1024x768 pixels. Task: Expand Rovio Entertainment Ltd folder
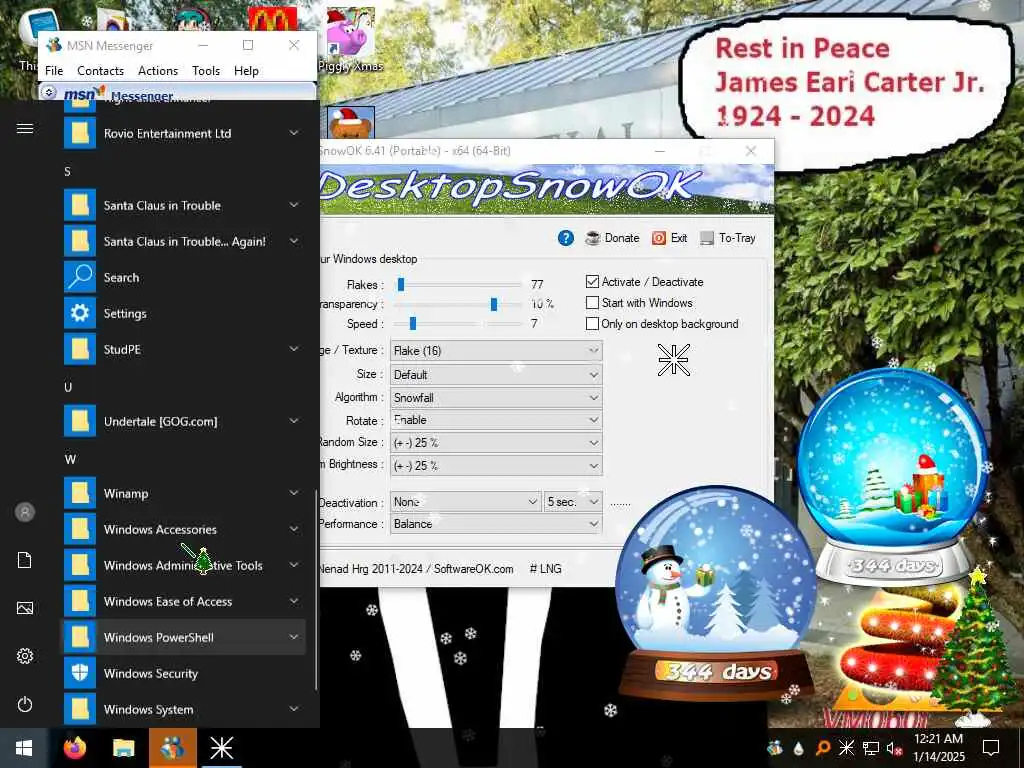click(x=184, y=133)
